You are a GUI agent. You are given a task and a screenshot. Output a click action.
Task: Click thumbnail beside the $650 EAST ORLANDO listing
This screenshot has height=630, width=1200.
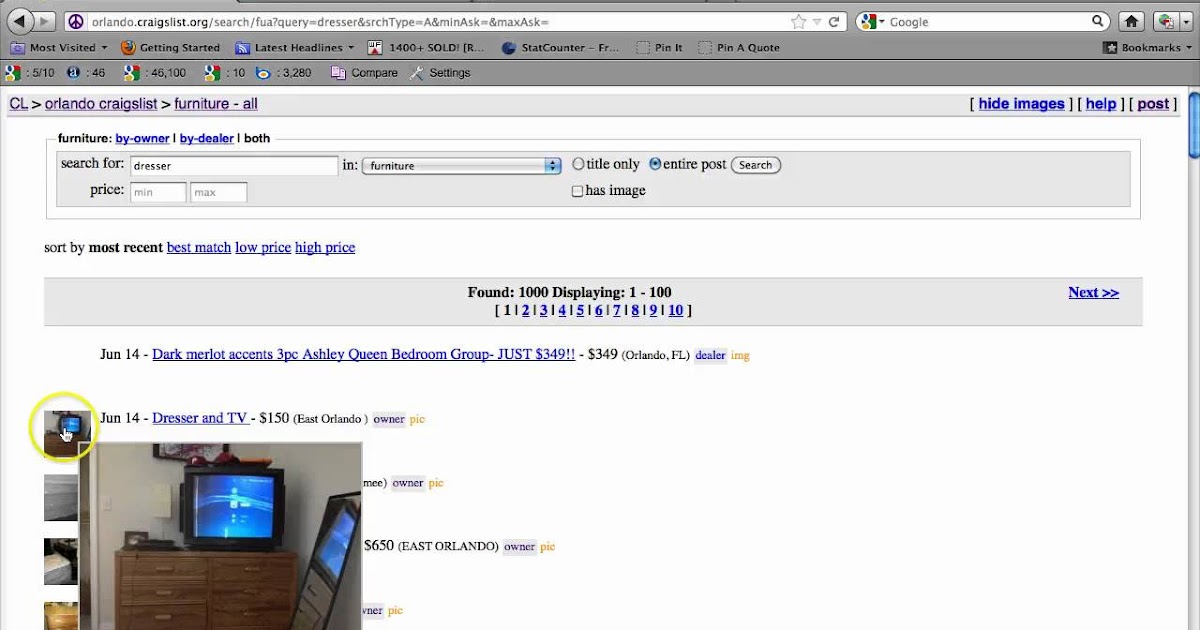[x=60, y=561]
